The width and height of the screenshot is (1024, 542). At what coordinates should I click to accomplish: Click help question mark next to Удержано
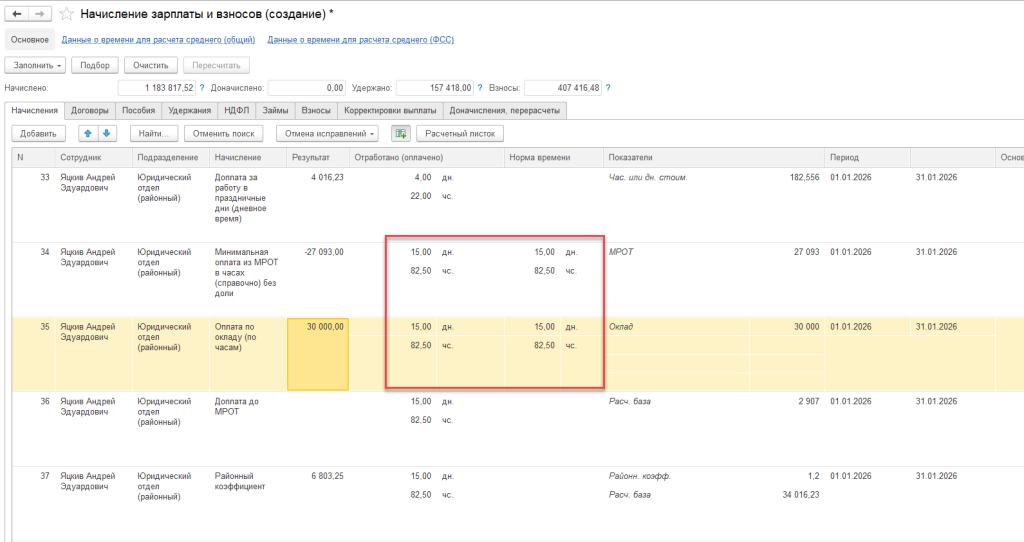click(x=480, y=88)
